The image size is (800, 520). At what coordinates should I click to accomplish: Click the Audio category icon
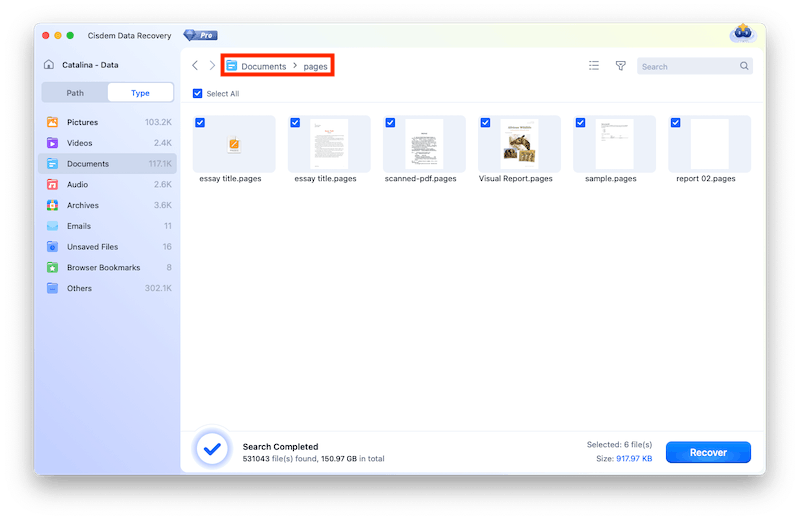click(x=52, y=184)
